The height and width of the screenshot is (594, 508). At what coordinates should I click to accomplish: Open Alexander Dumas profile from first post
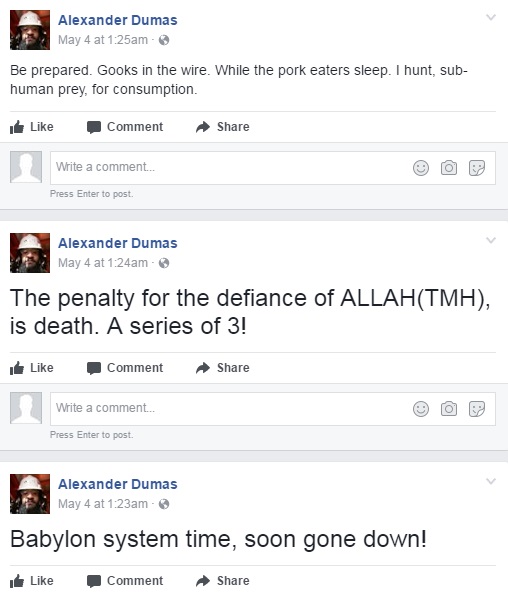click(x=117, y=20)
